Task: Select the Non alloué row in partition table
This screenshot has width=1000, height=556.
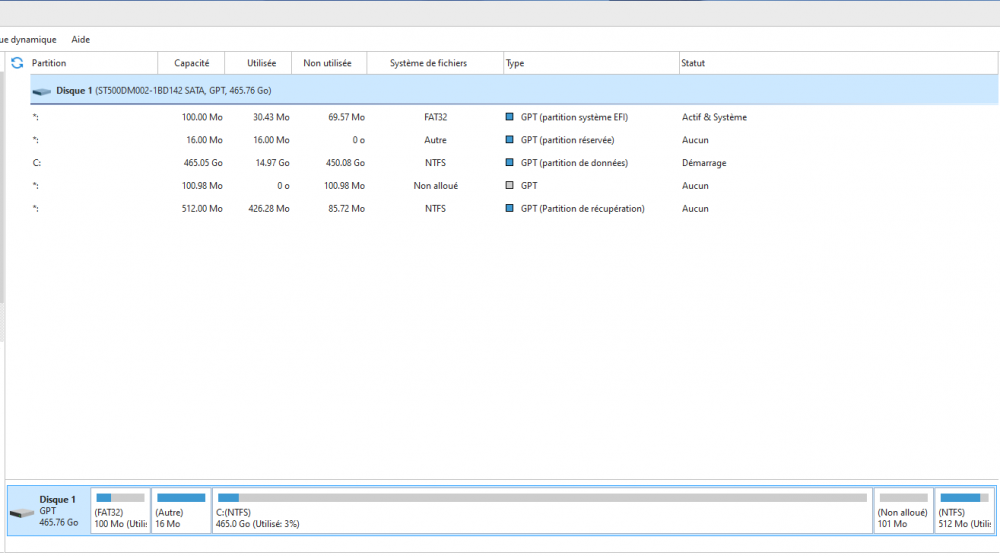Action: pos(300,186)
